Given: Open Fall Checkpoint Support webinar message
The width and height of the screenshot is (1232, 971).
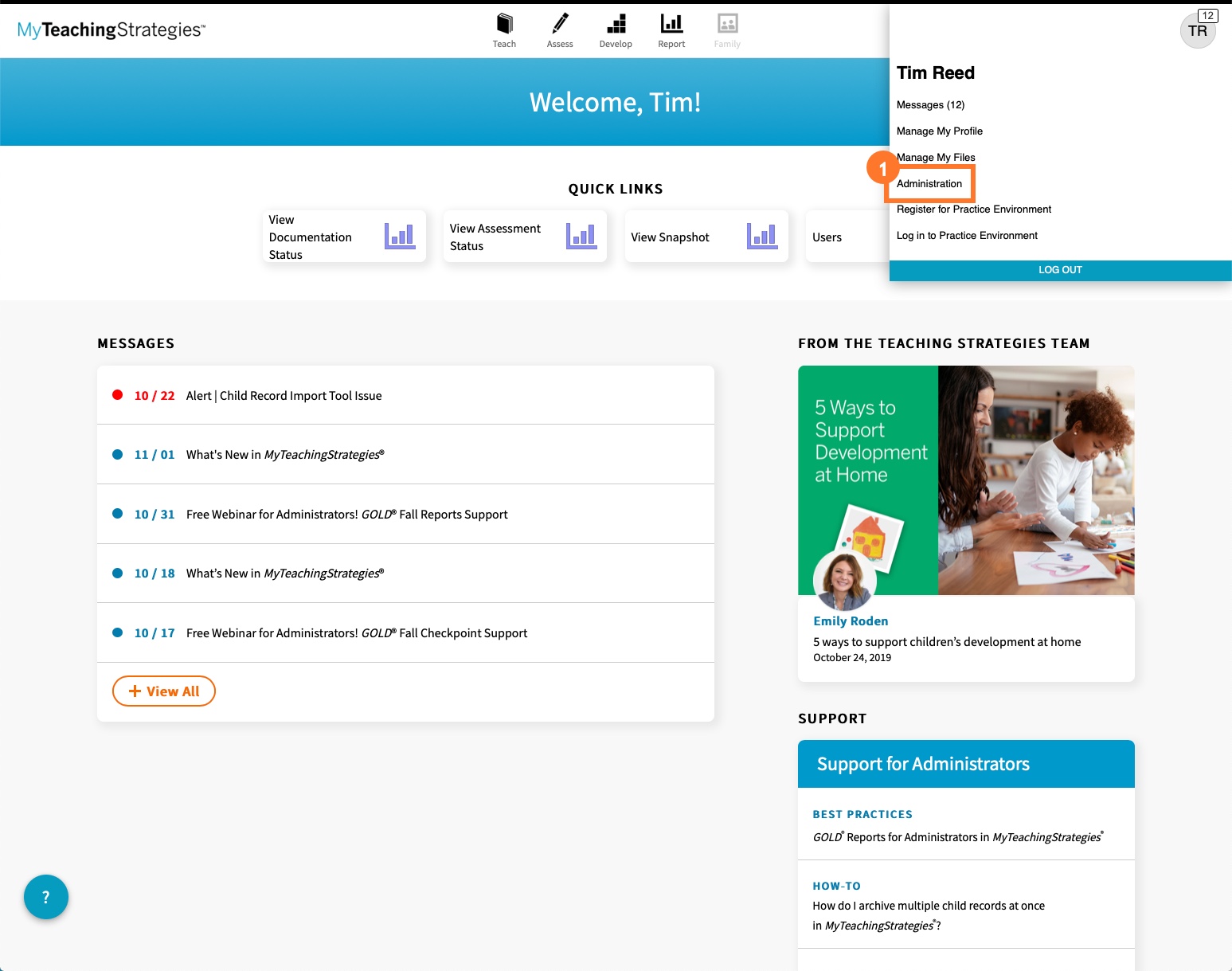Looking at the screenshot, I should coord(405,632).
